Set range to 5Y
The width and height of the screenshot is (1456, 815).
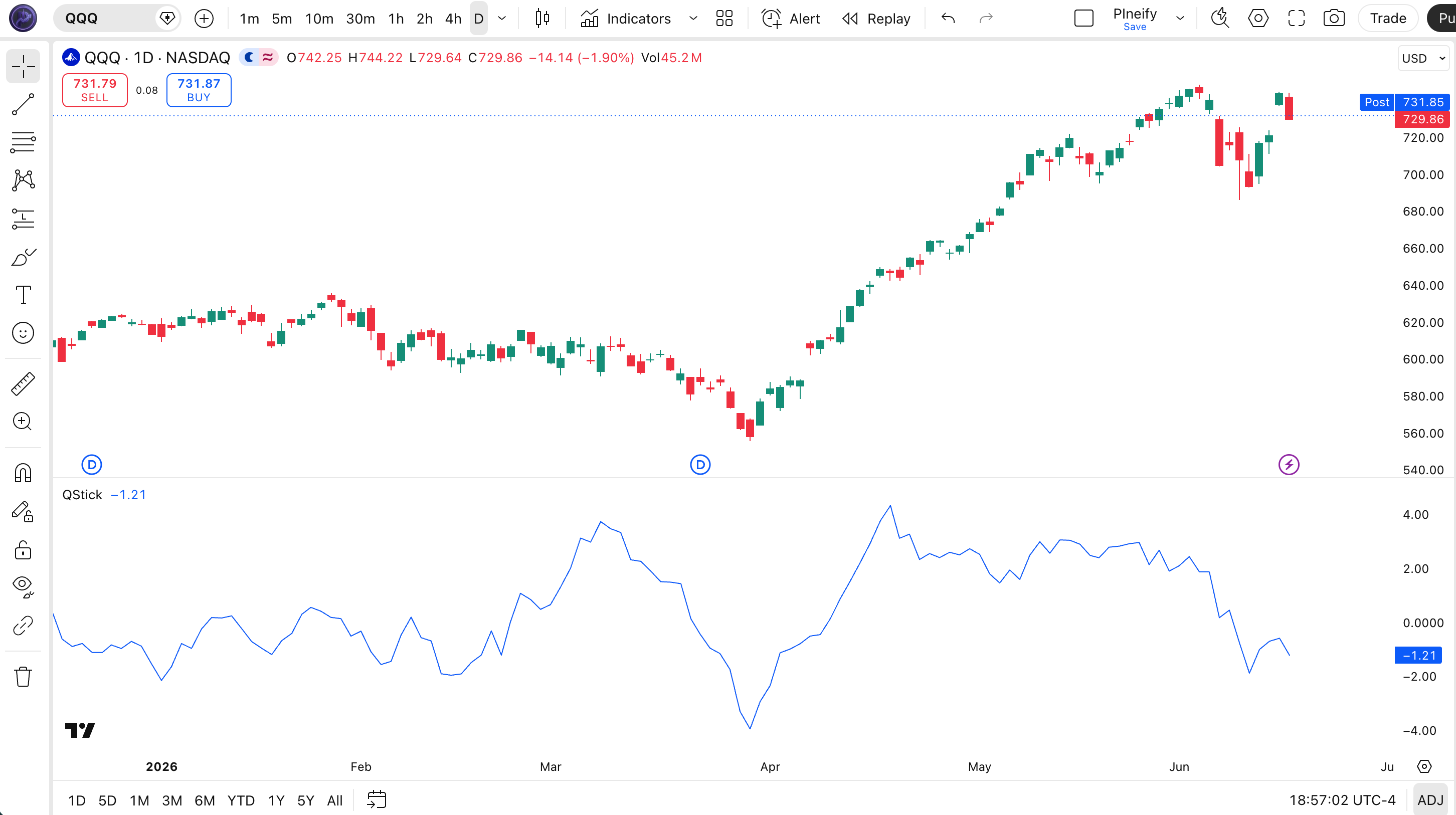click(305, 800)
